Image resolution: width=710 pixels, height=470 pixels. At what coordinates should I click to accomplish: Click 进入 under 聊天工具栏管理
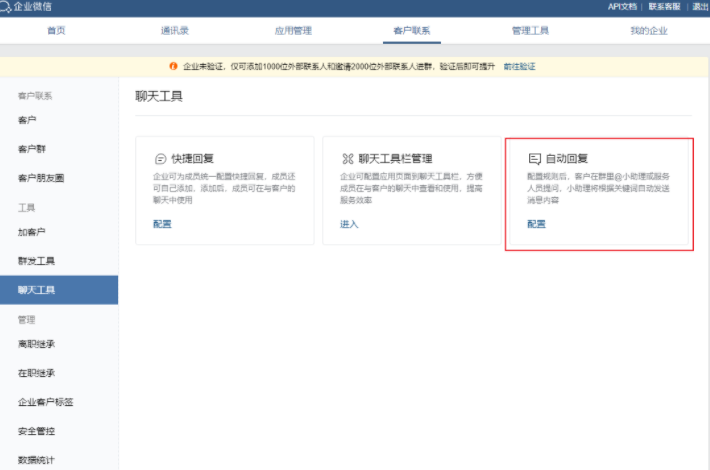(x=348, y=223)
